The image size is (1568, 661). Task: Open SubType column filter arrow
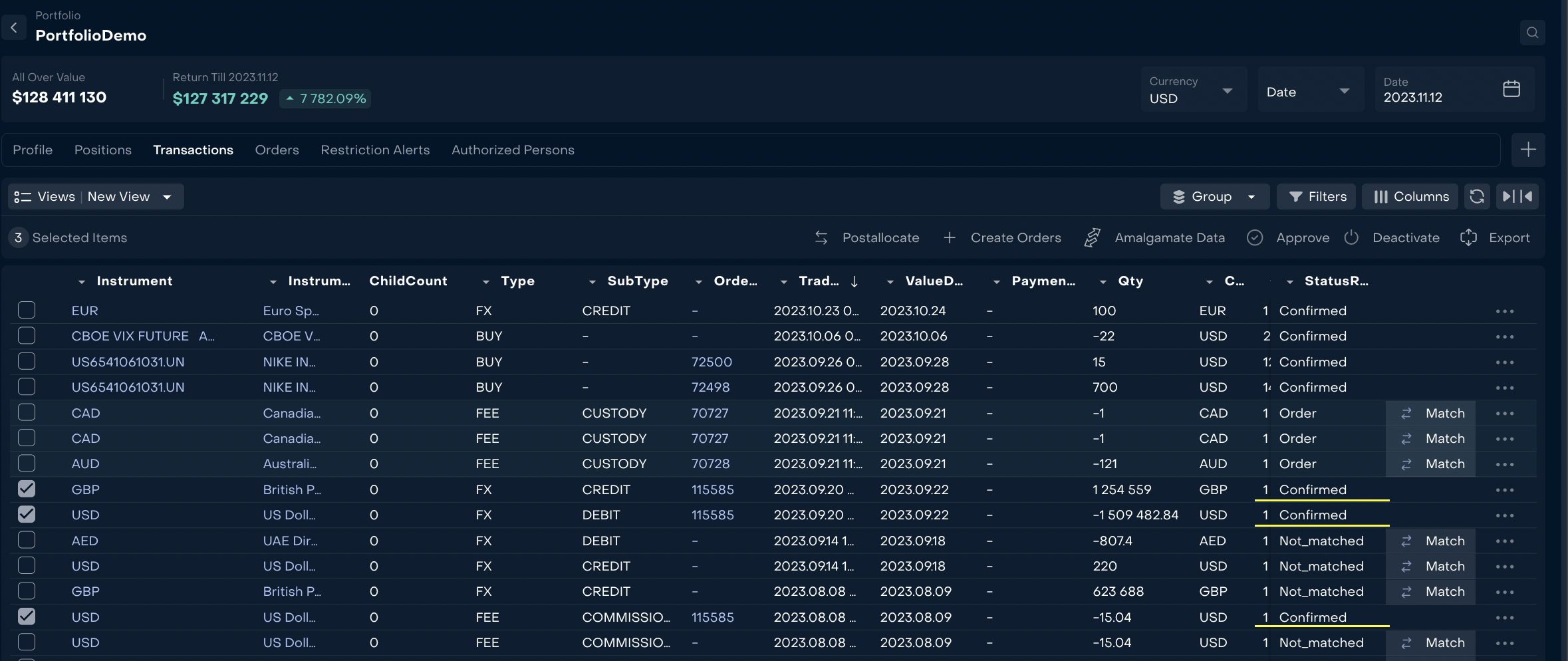click(x=592, y=282)
